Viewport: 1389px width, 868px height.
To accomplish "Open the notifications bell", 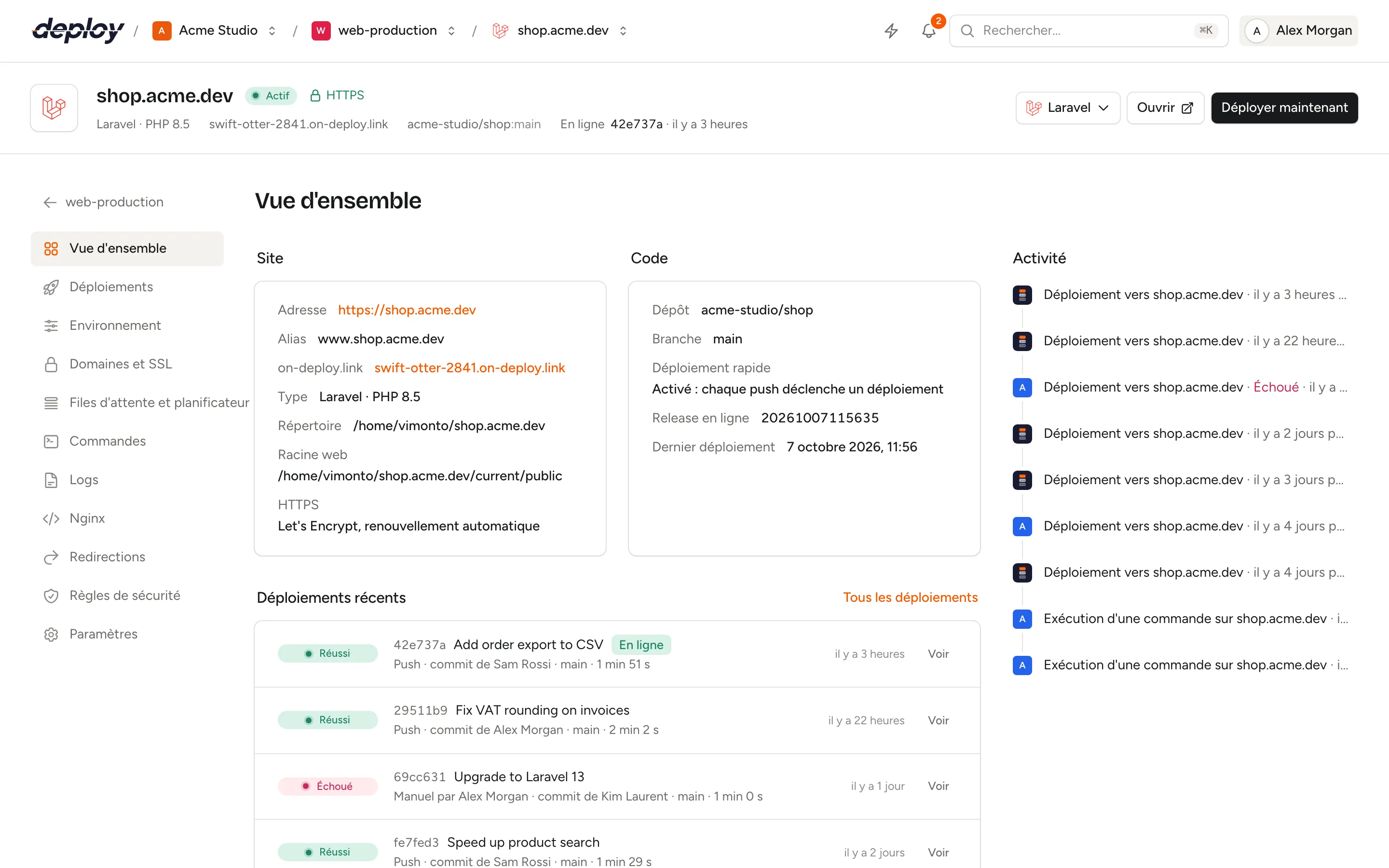I will coord(929,30).
